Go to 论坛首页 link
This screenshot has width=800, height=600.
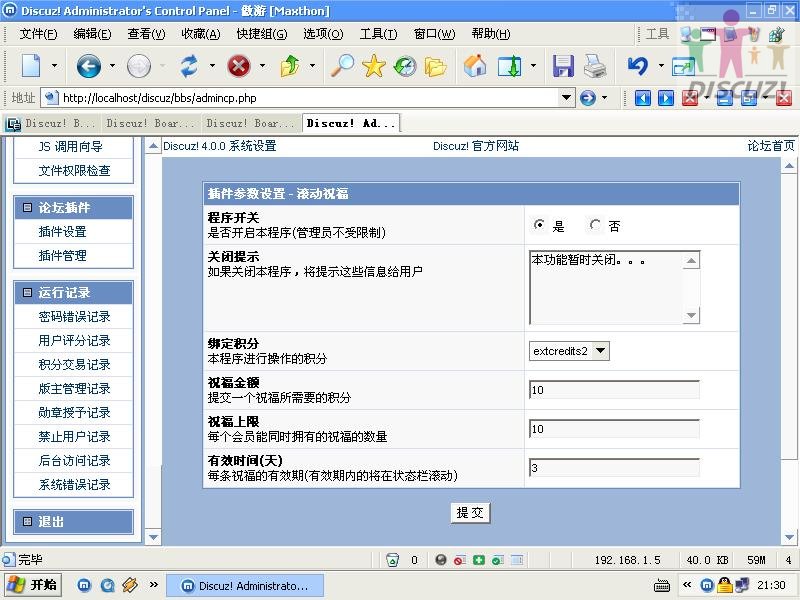771,146
